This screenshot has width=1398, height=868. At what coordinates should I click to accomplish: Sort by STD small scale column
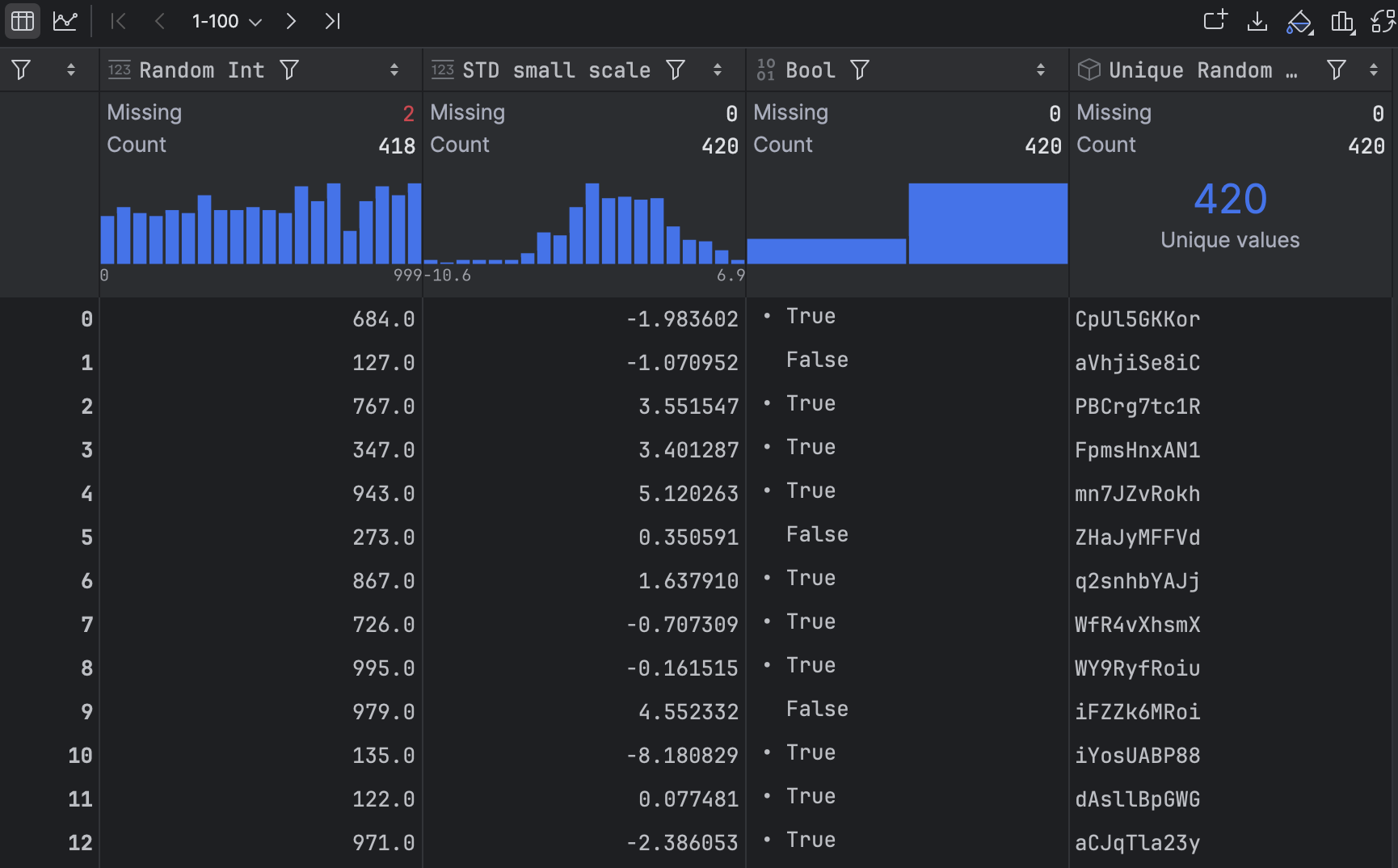click(x=718, y=70)
